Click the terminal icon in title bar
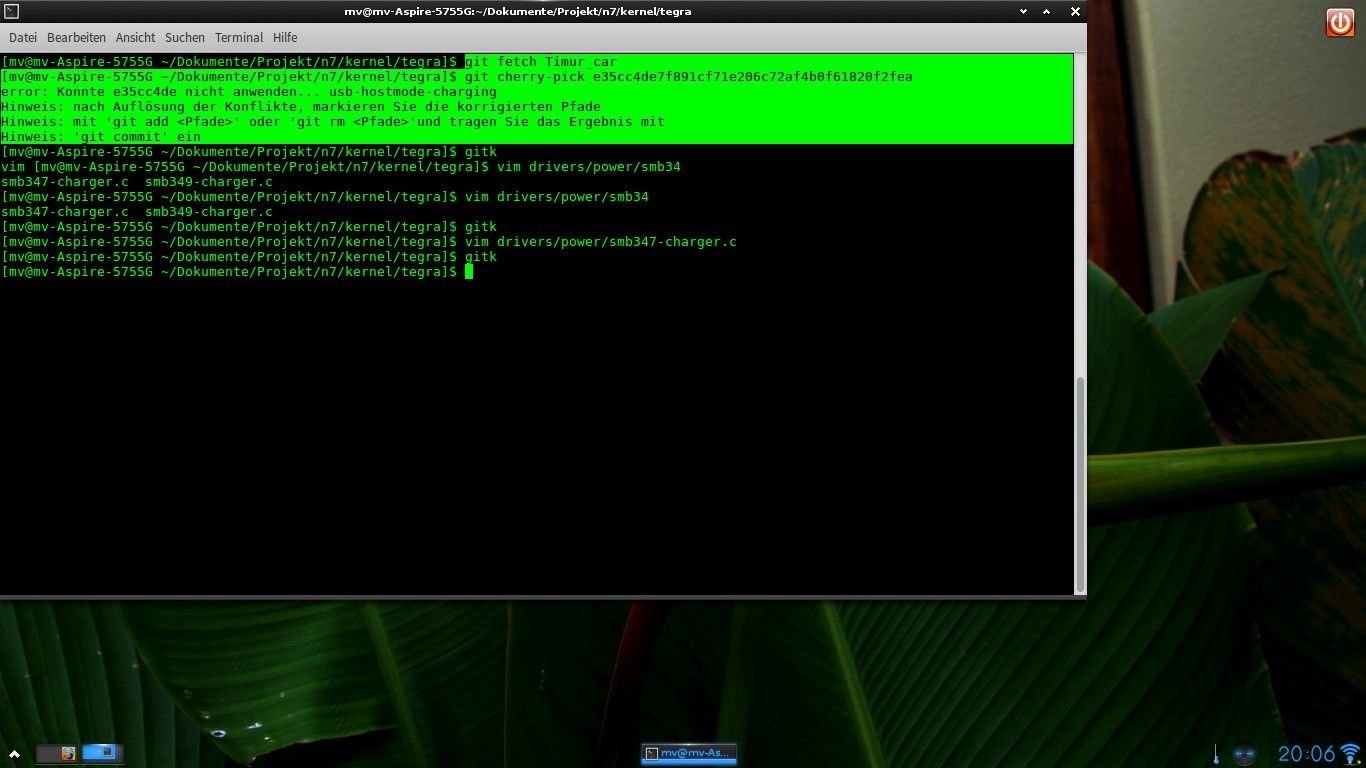 (11, 11)
